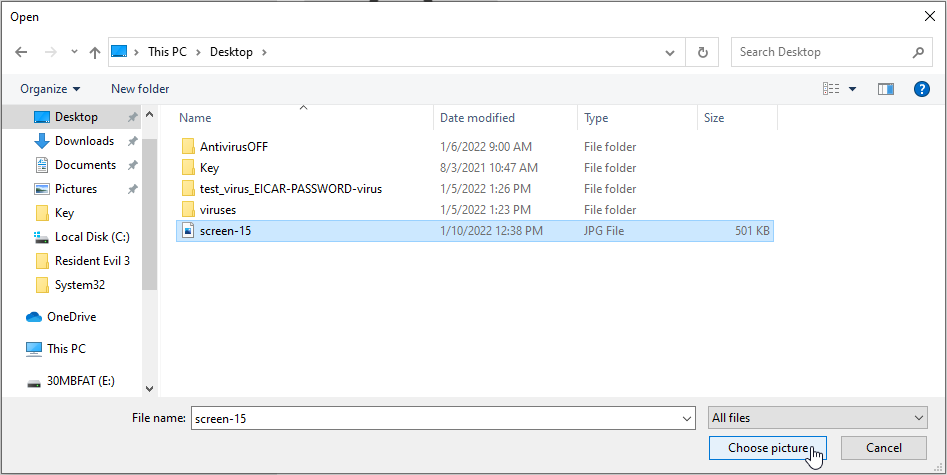Open Key folder in navigation pane
Image resolution: width=947 pixels, height=475 pixels.
[x=64, y=213]
